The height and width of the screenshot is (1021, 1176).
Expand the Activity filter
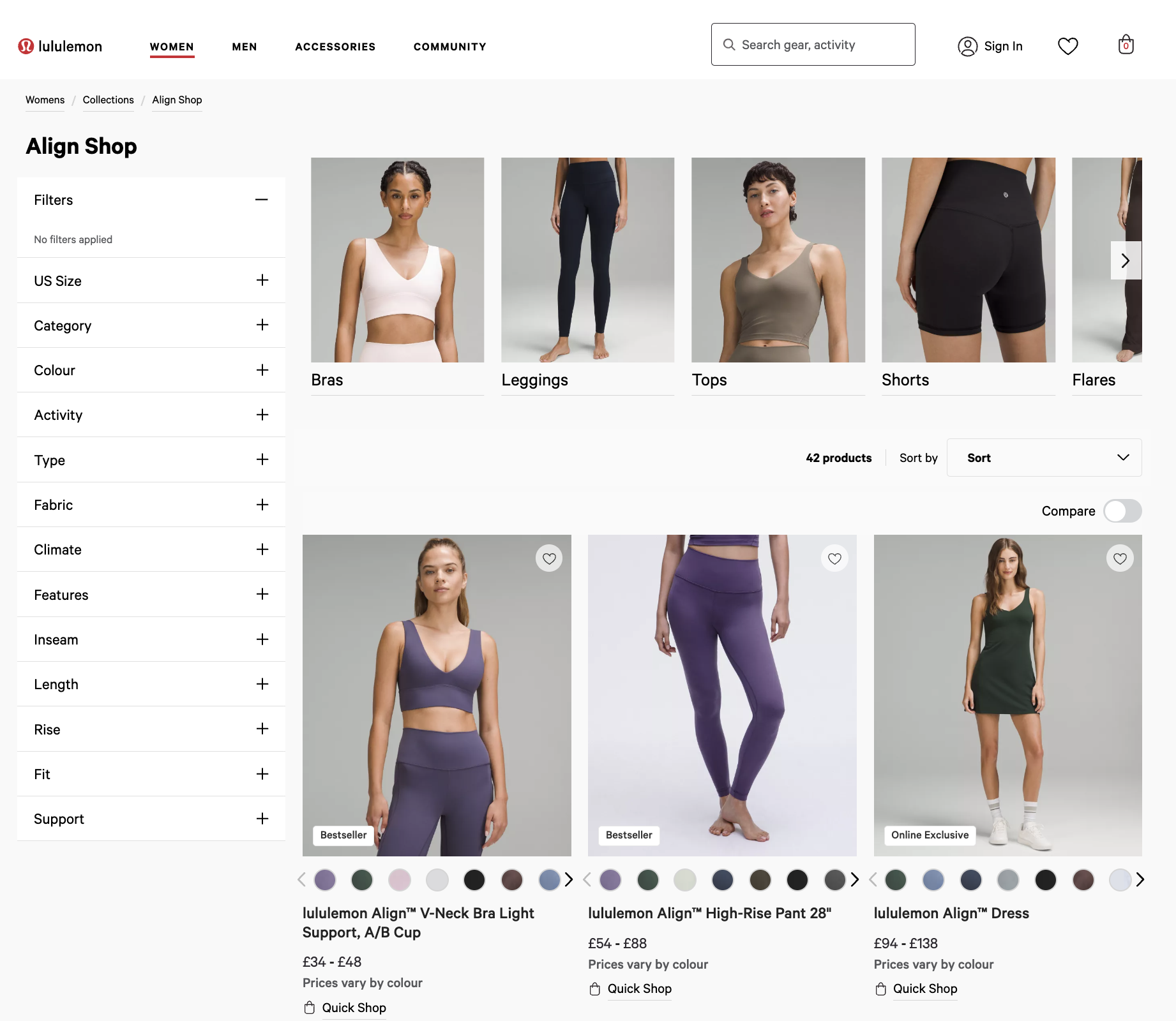[x=151, y=415]
